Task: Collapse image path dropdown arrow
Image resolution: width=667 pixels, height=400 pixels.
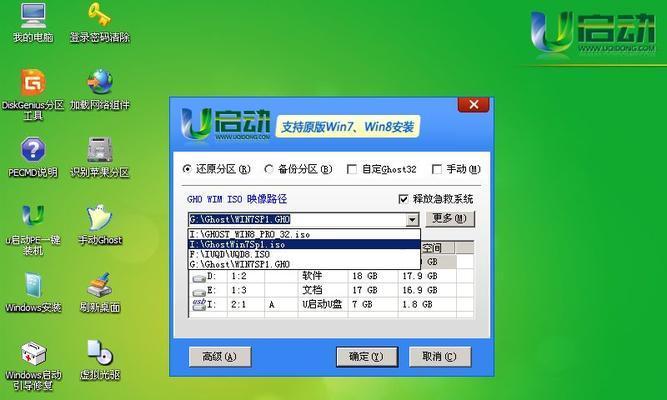Action: point(412,220)
